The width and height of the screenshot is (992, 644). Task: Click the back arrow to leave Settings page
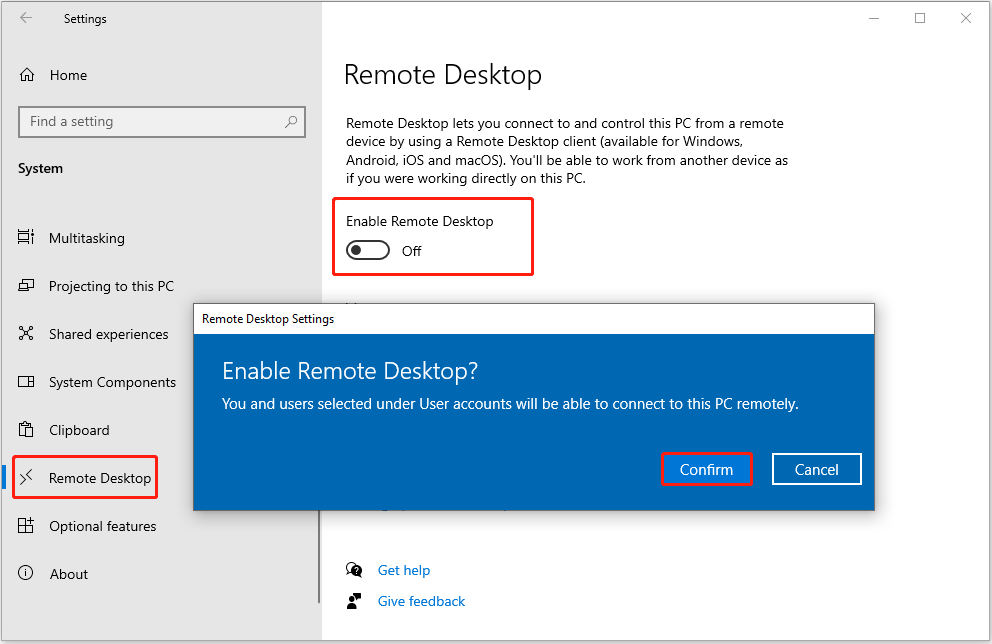point(26,18)
